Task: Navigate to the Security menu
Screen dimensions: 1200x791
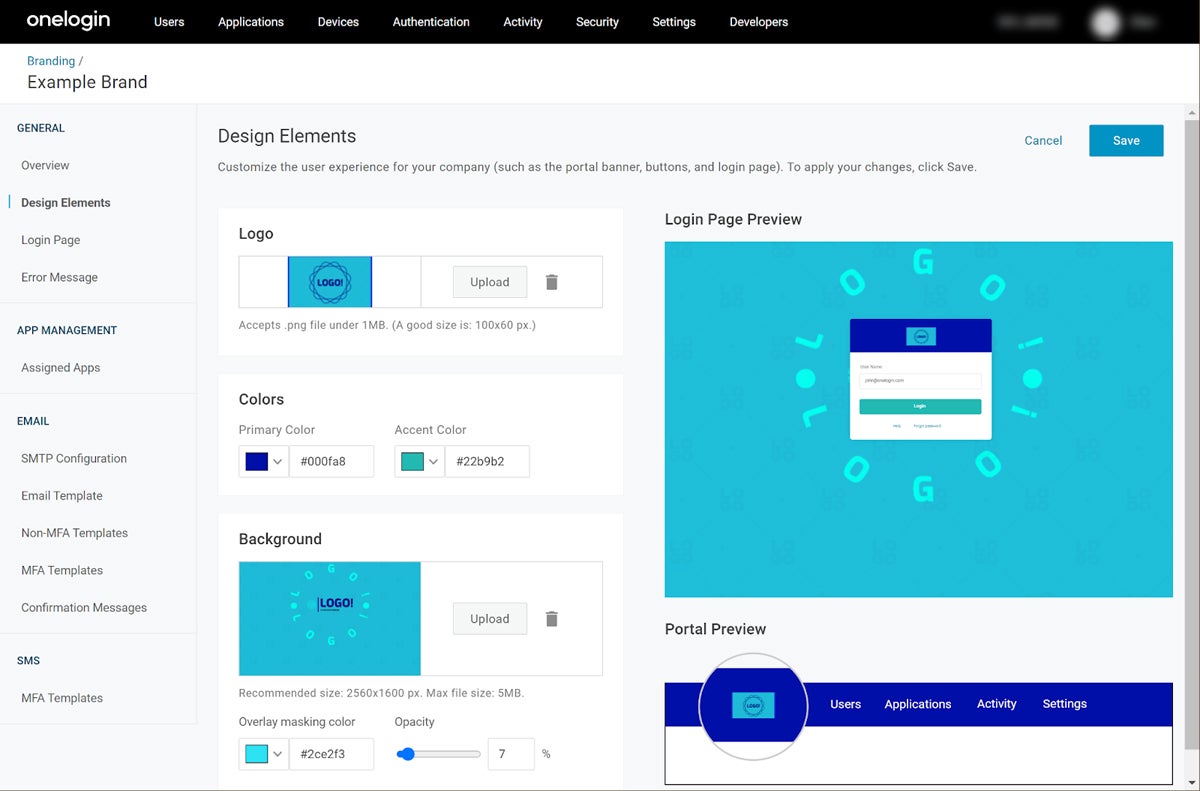Action: [x=596, y=21]
